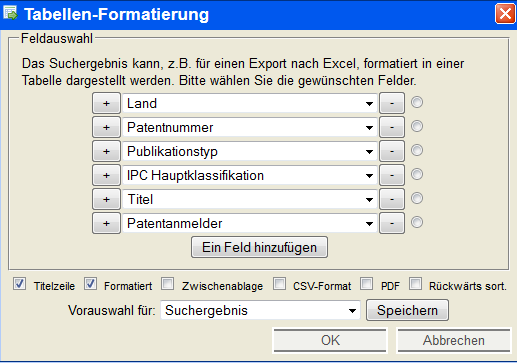Open the Patentanmelder field dropdown
This screenshot has height=363, width=517.
click(x=250, y=223)
